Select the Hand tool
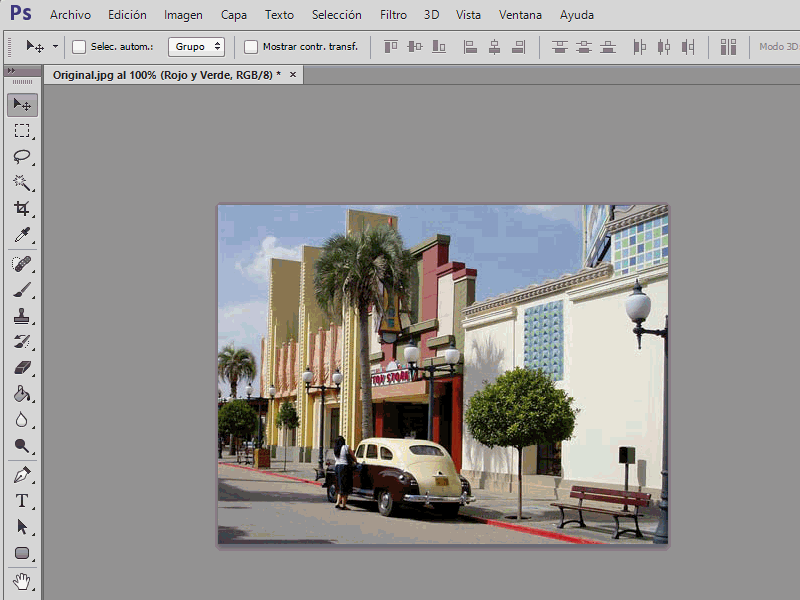Viewport: 800px width, 600px height. click(22, 582)
